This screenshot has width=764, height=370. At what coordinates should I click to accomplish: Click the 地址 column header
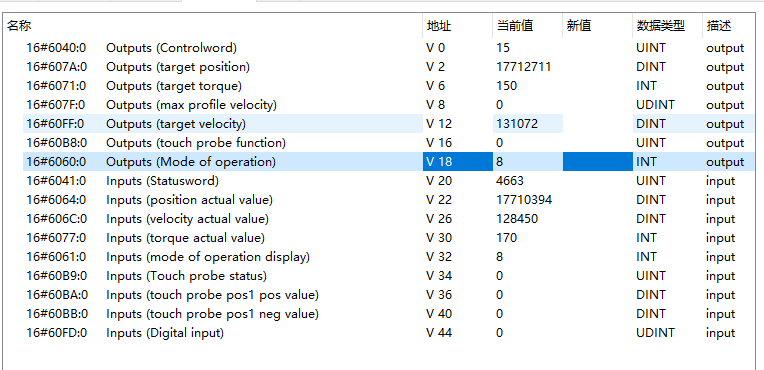pos(457,26)
